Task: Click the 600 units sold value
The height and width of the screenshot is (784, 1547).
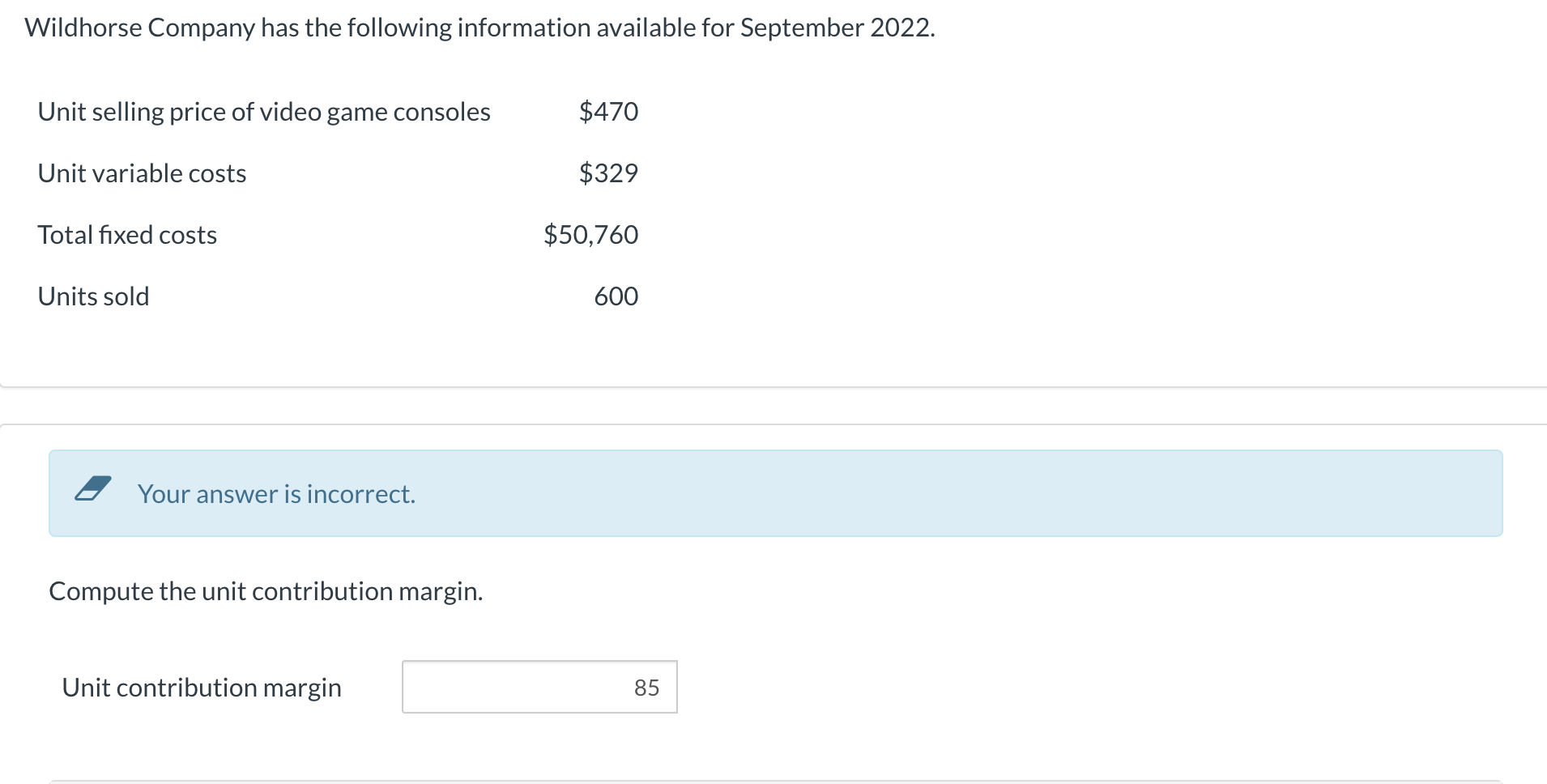Action: (x=616, y=296)
